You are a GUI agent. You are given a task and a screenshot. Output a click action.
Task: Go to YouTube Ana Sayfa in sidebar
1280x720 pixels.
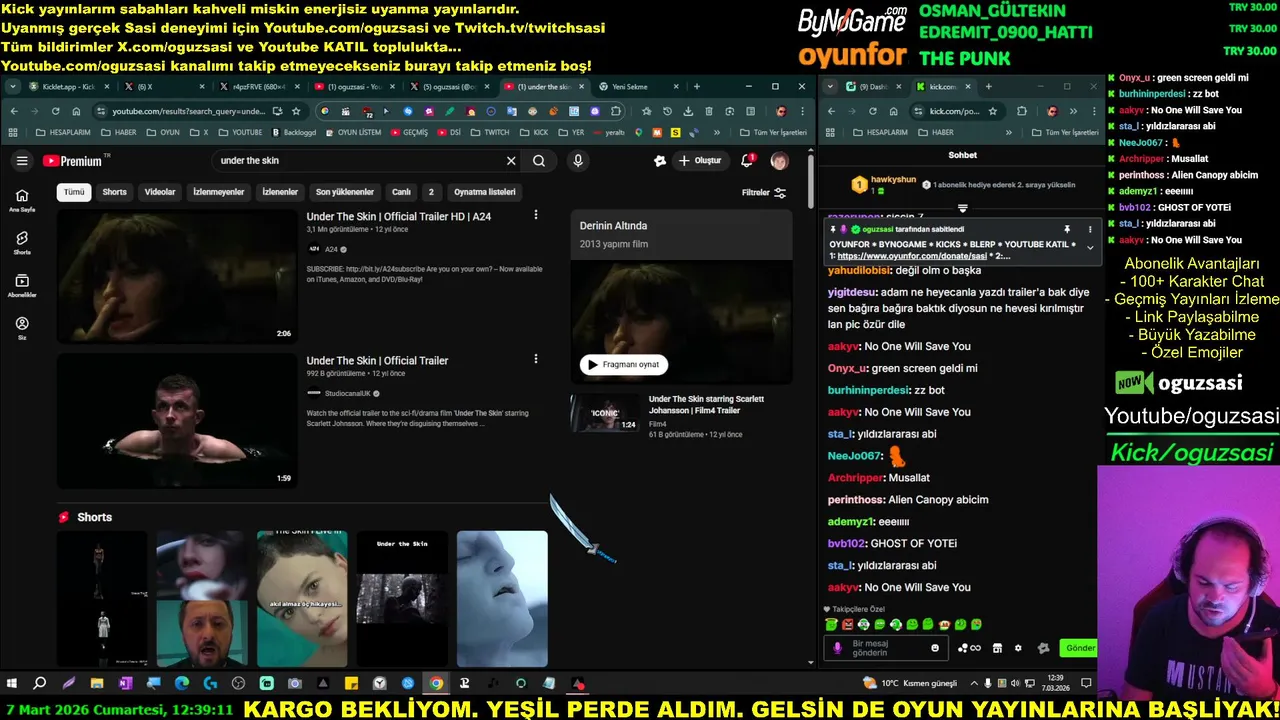[22, 200]
